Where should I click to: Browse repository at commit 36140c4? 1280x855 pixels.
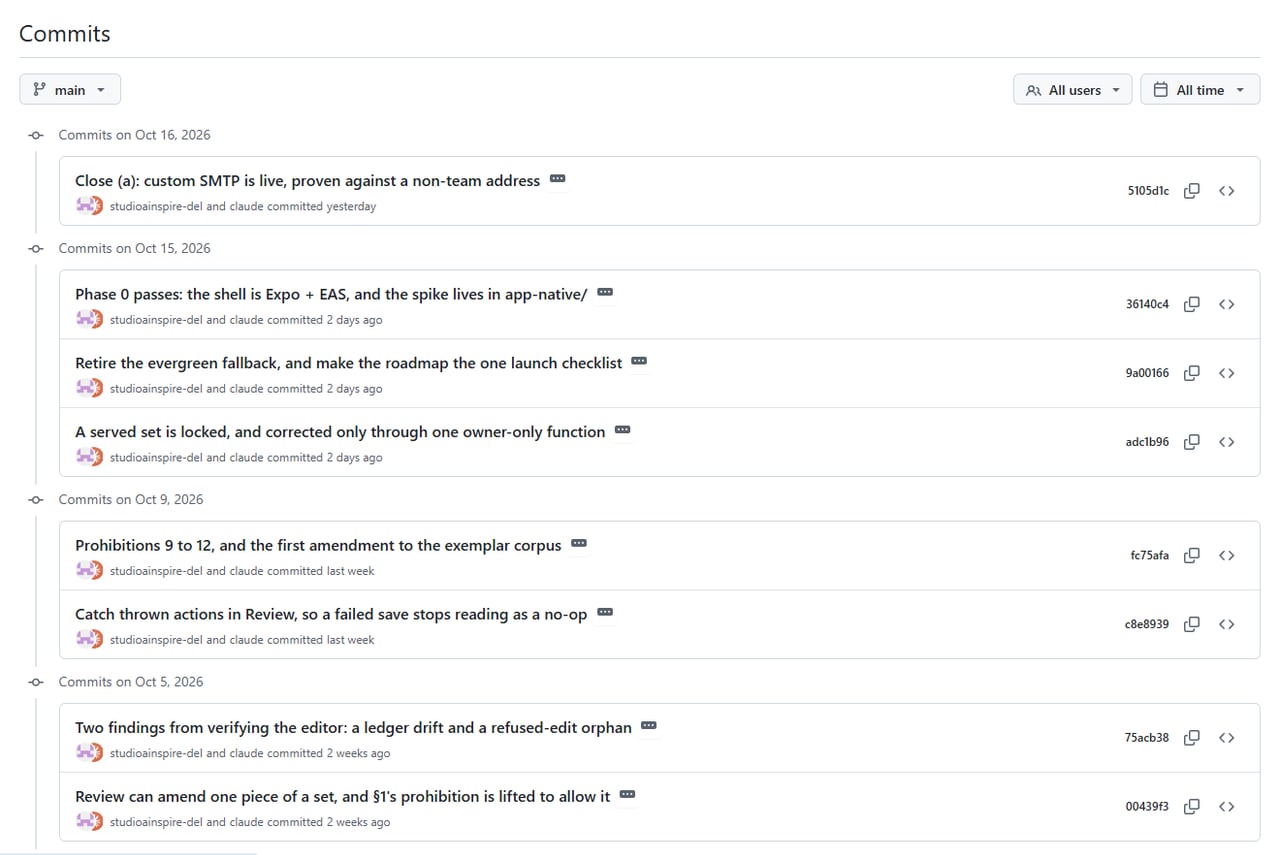pos(1227,304)
